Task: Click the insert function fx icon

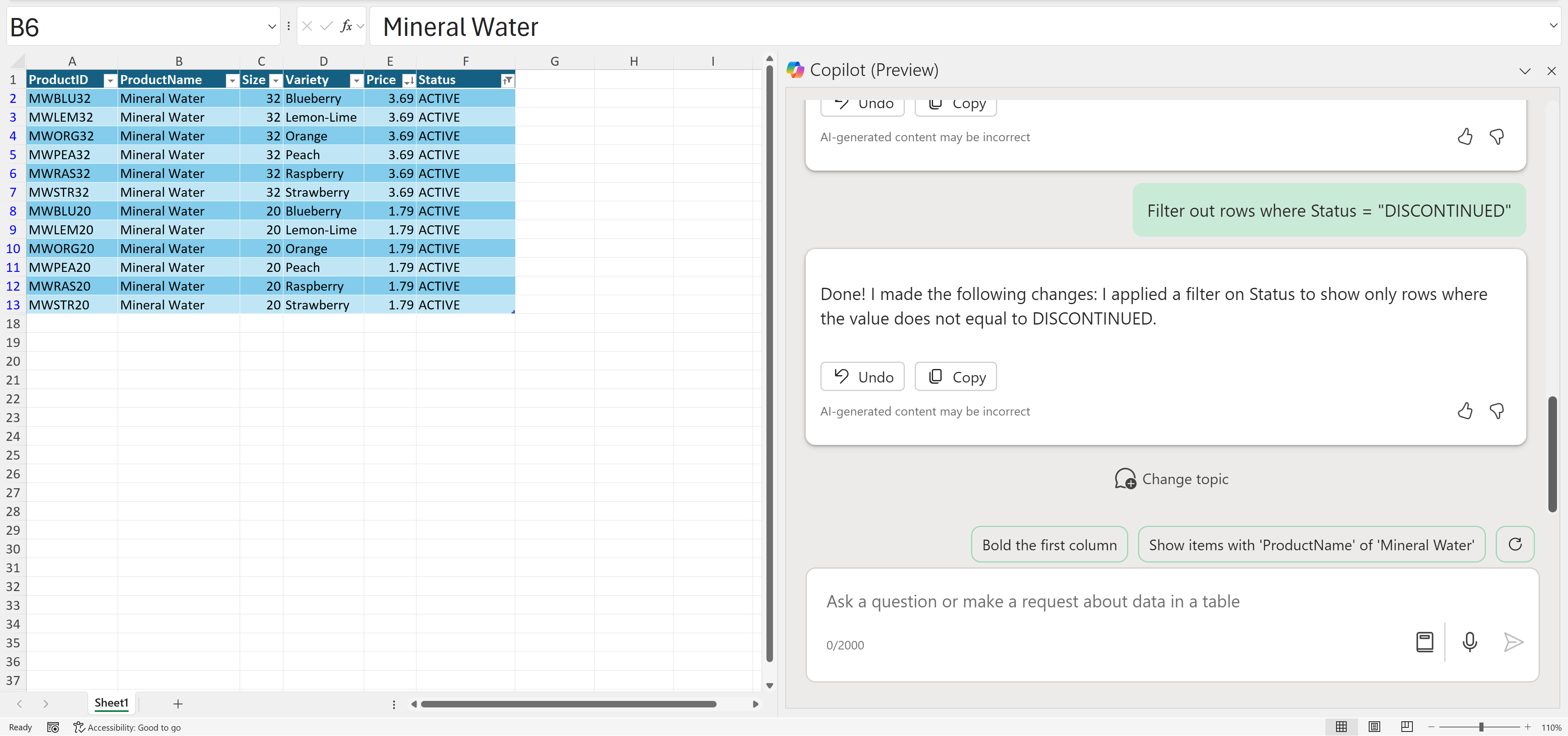Action: click(346, 26)
